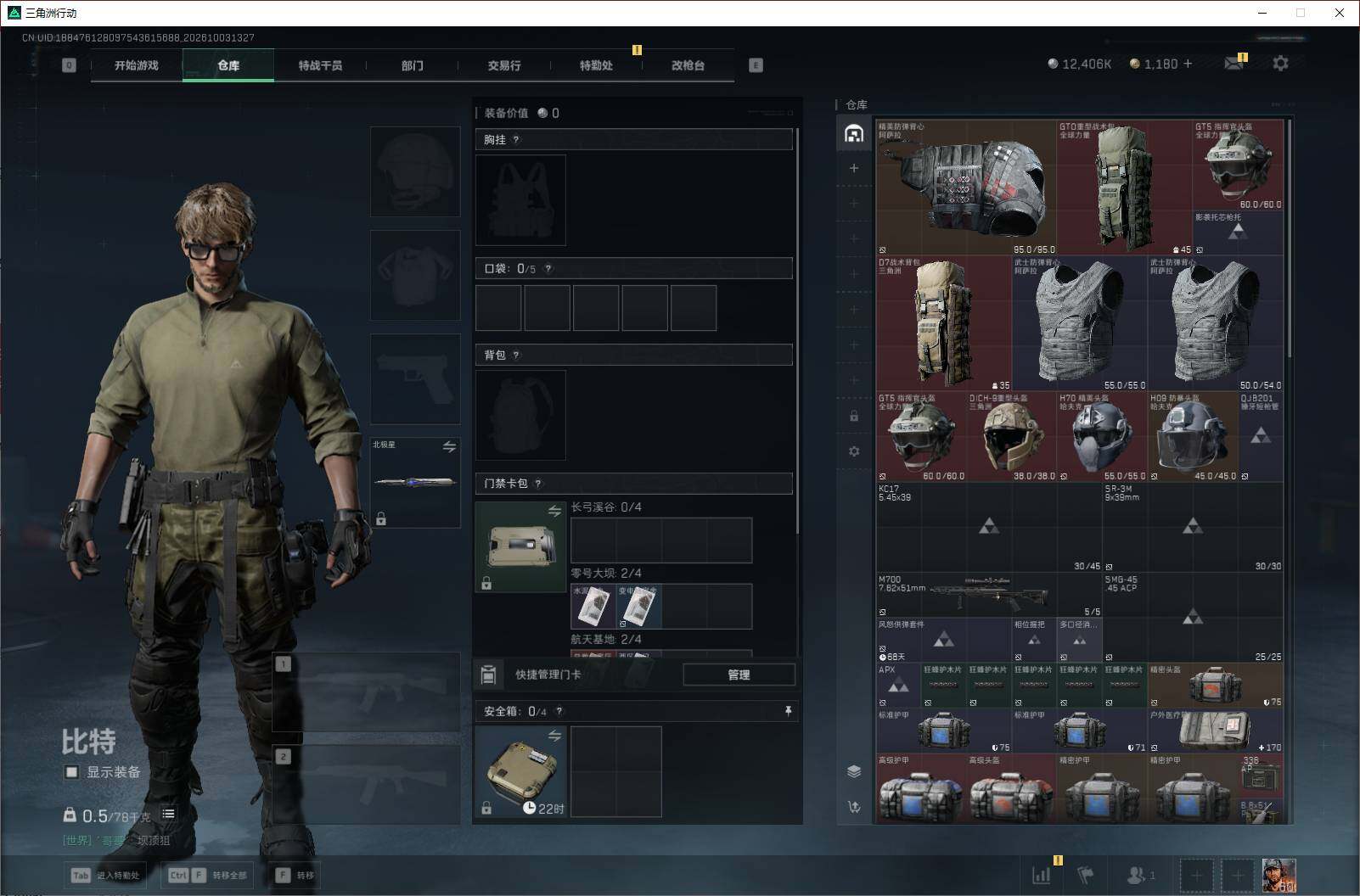Show help for 胸挂 section
Viewport: 1360px width, 896px height.
click(x=515, y=140)
